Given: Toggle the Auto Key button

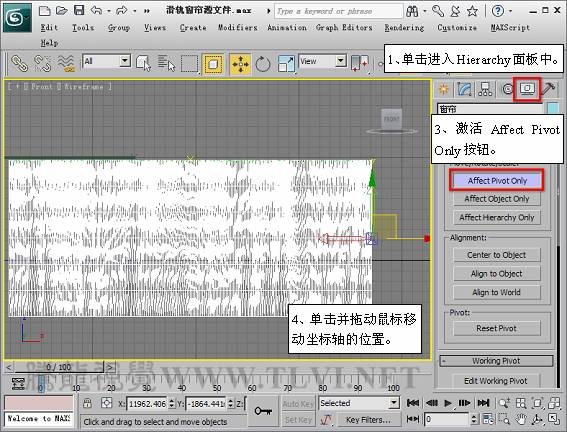Looking at the screenshot, I should (298, 403).
